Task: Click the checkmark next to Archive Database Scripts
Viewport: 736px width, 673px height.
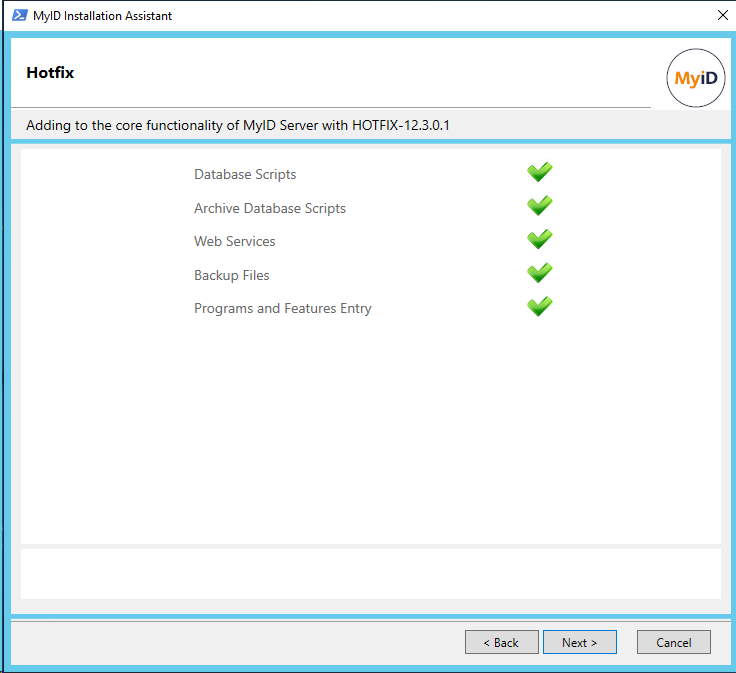Action: (540, 206)
